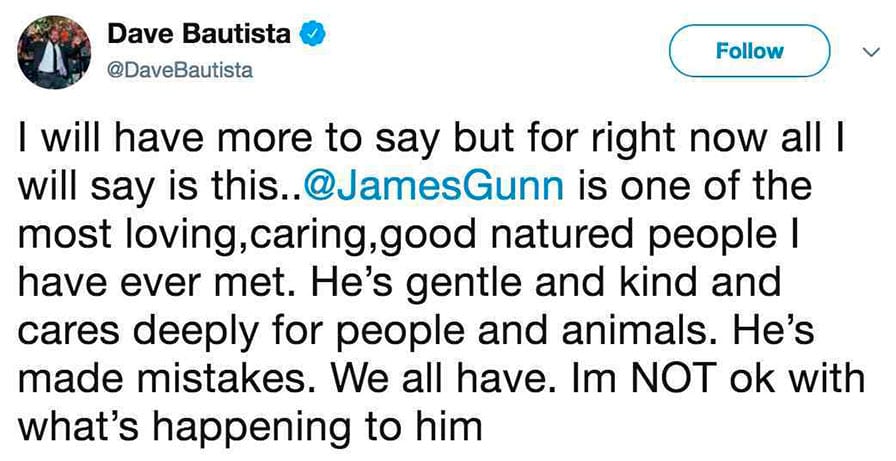Open the @JamesGunn mention link
The width and height of the screenshot is (896, 461).
(434, 187)
